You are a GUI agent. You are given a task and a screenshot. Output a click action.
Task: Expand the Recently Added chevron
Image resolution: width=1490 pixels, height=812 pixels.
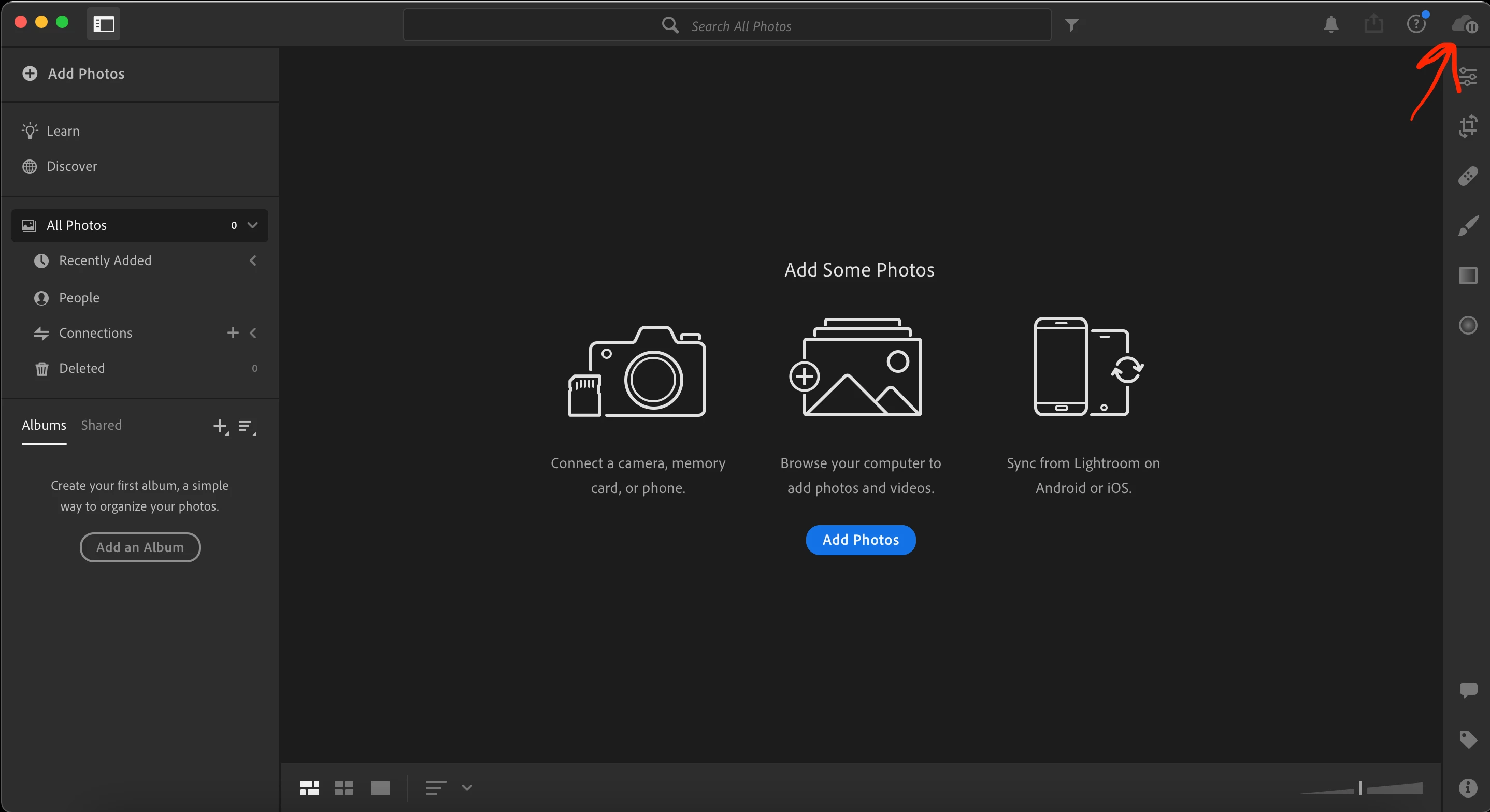click(x=253, y=261)
